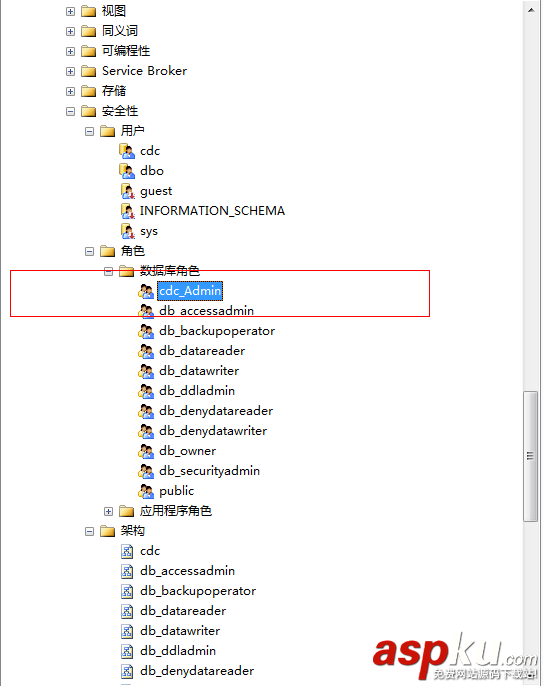Click the db_datareader schema icon
This screenshot has width=543, height=686.
pyautogui.click(x=127, y=612)
